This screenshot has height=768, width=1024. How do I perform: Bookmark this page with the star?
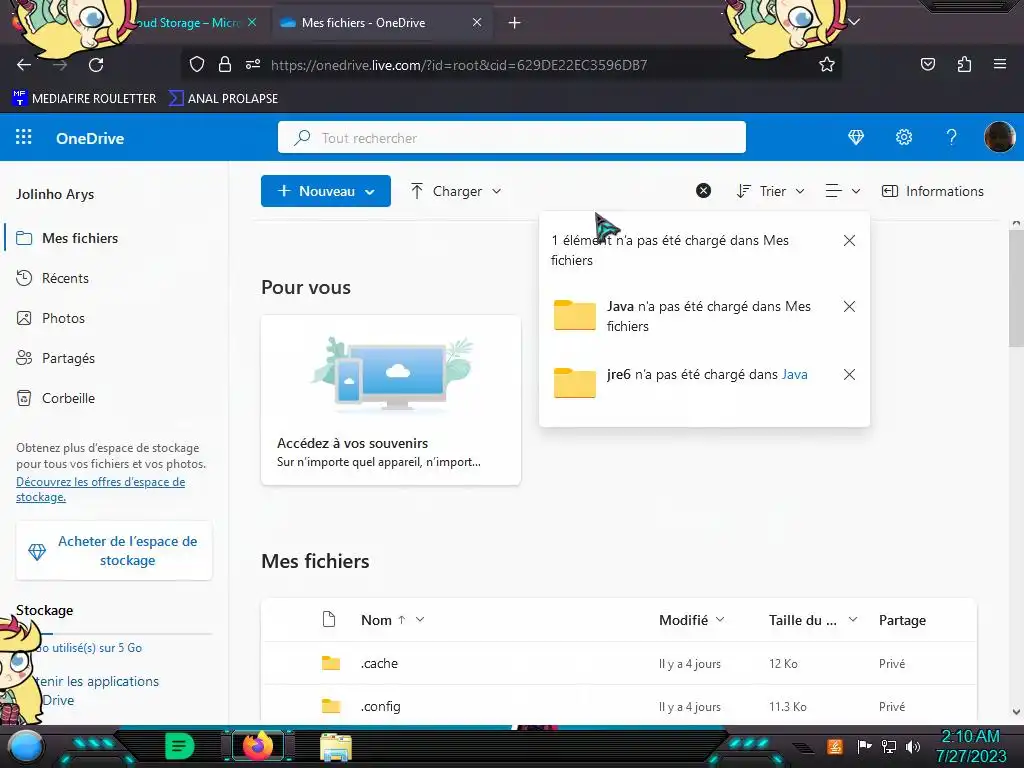827,65
